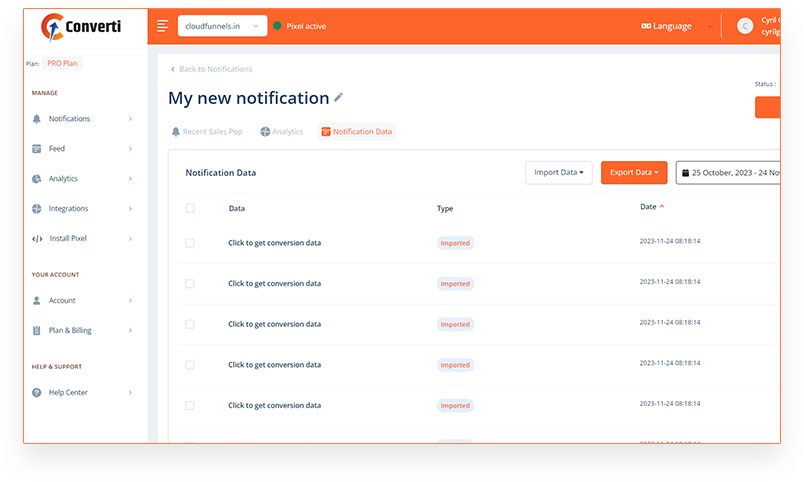Click the Integrations globe icon in sidebar
This screenshot has height=482, width=804.
pos(36,209)
